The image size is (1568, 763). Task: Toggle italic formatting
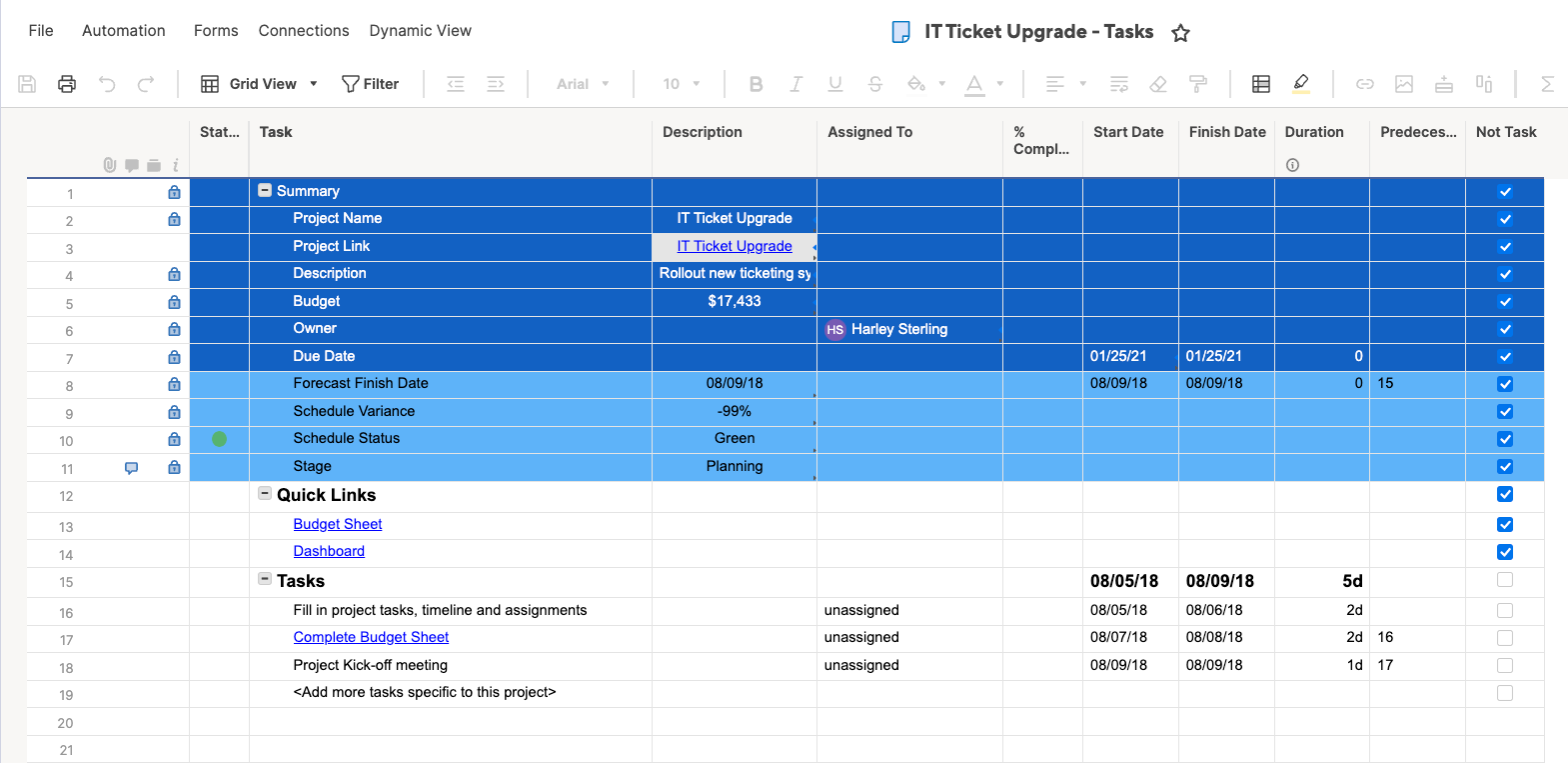coord(796,84)
